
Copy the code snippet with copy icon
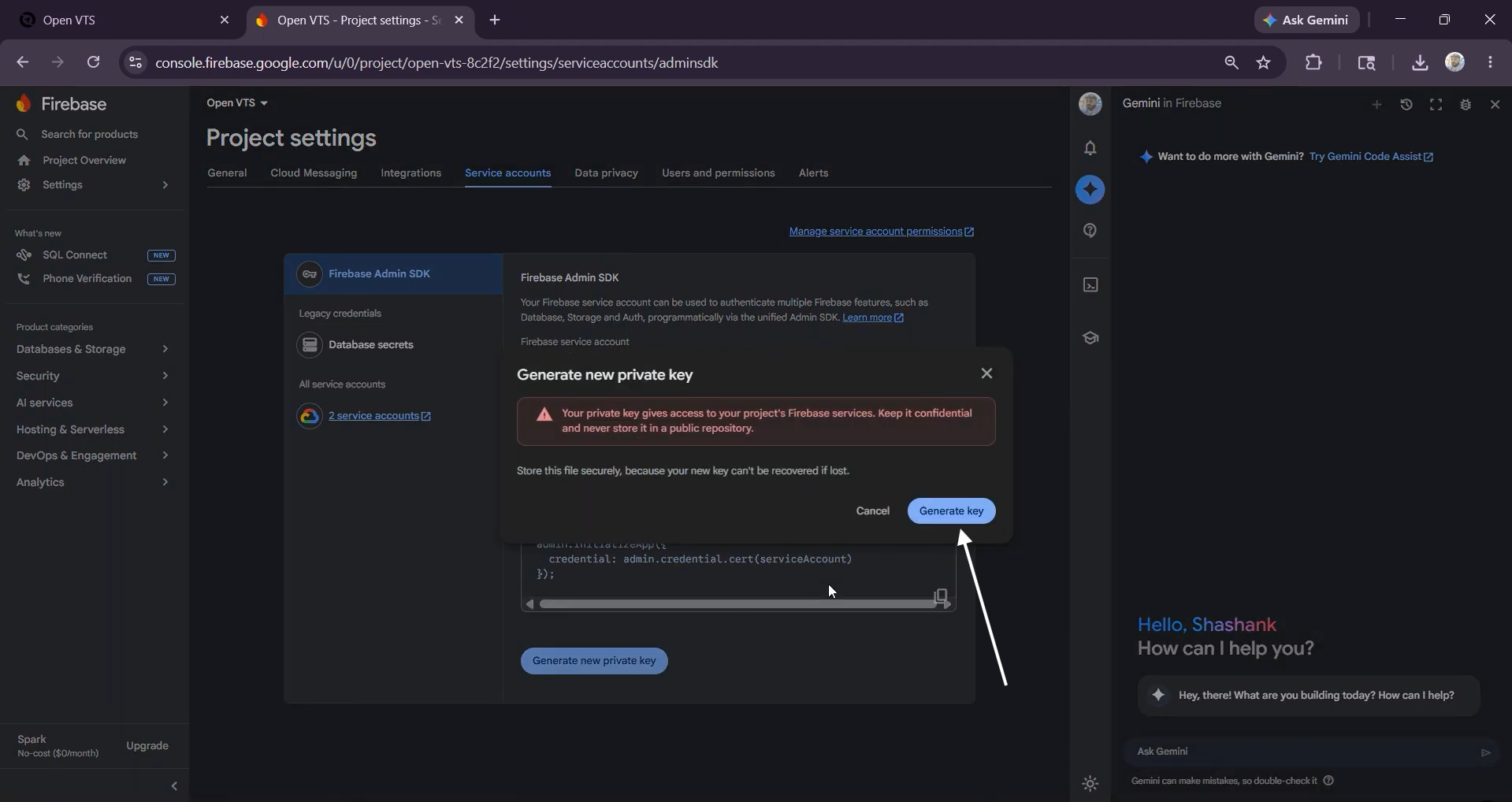[941, 596]
